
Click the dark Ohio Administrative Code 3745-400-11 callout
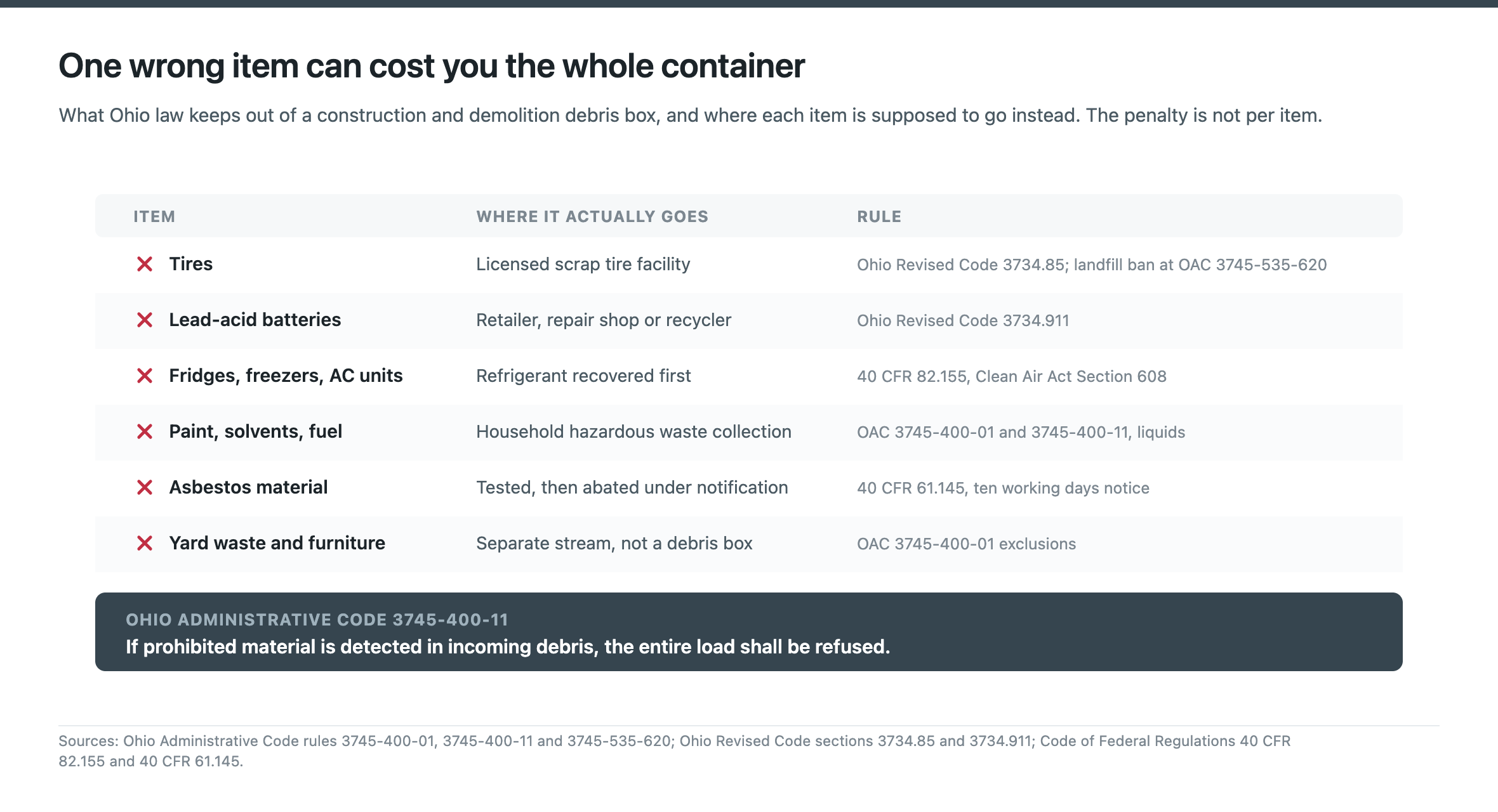pyautogui.click(x=749, y=632)
